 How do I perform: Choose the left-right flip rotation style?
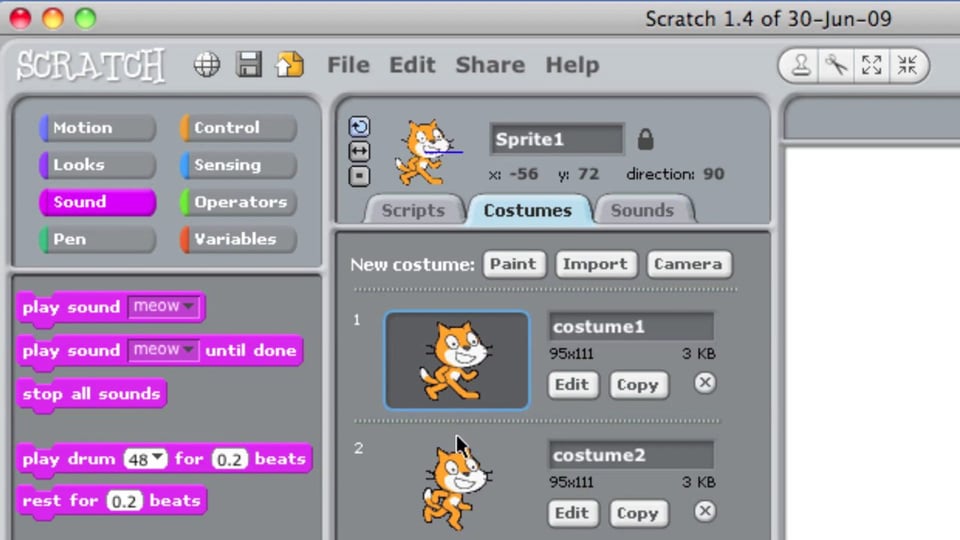coord(359,151)
